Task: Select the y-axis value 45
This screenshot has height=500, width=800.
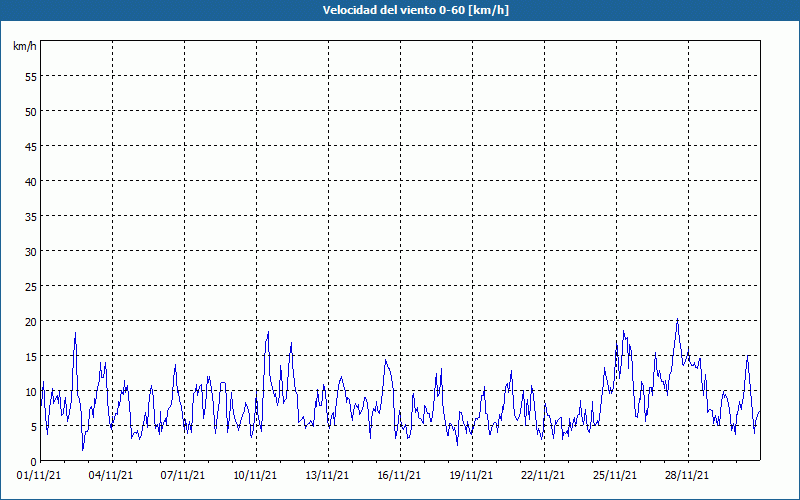Action: pos(31,146)
